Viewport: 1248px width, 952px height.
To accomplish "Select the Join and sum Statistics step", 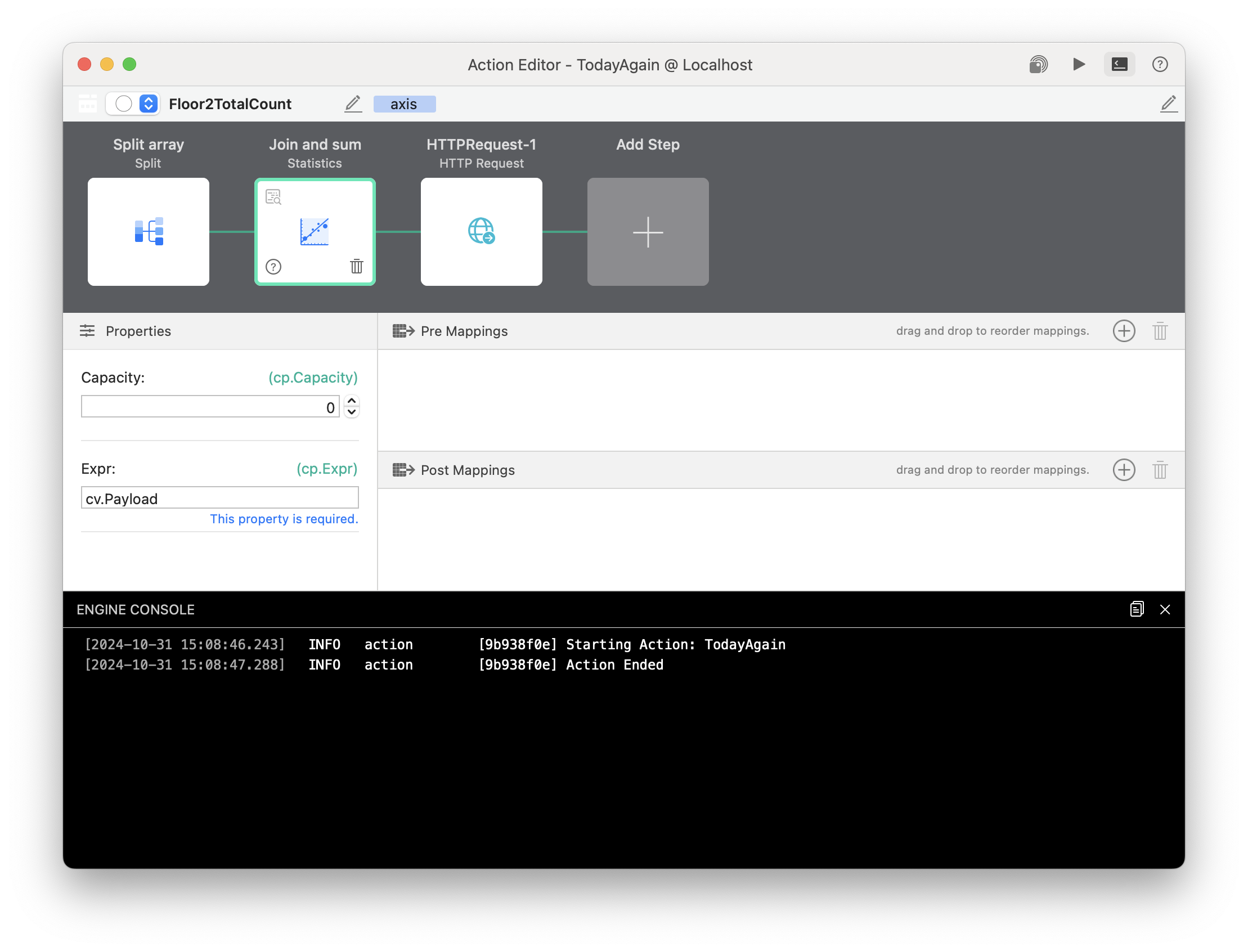I will coord(315,232).
